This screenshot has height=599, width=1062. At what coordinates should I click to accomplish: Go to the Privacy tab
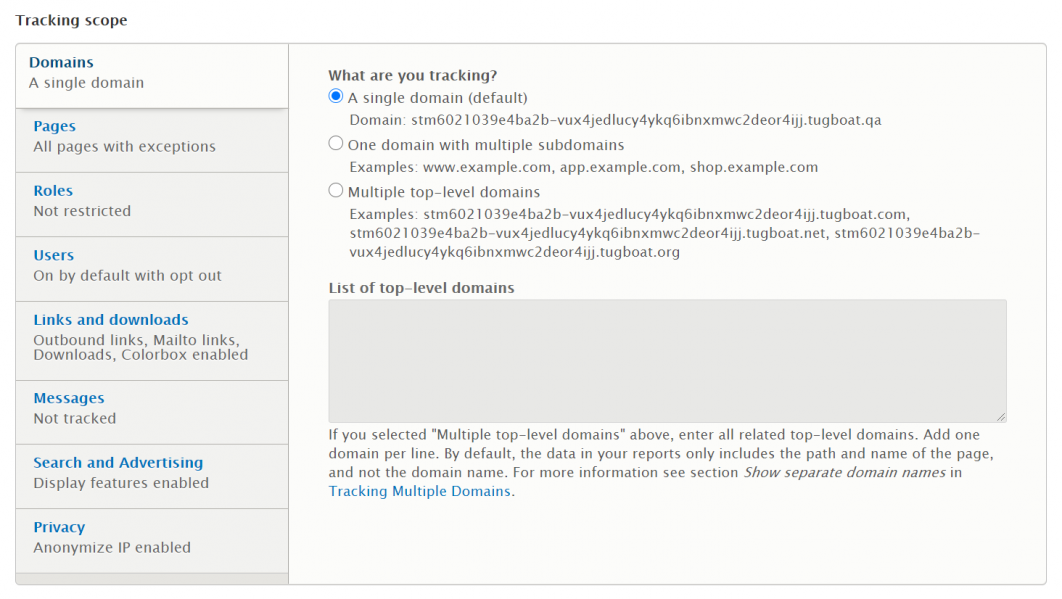coord(59,528)
